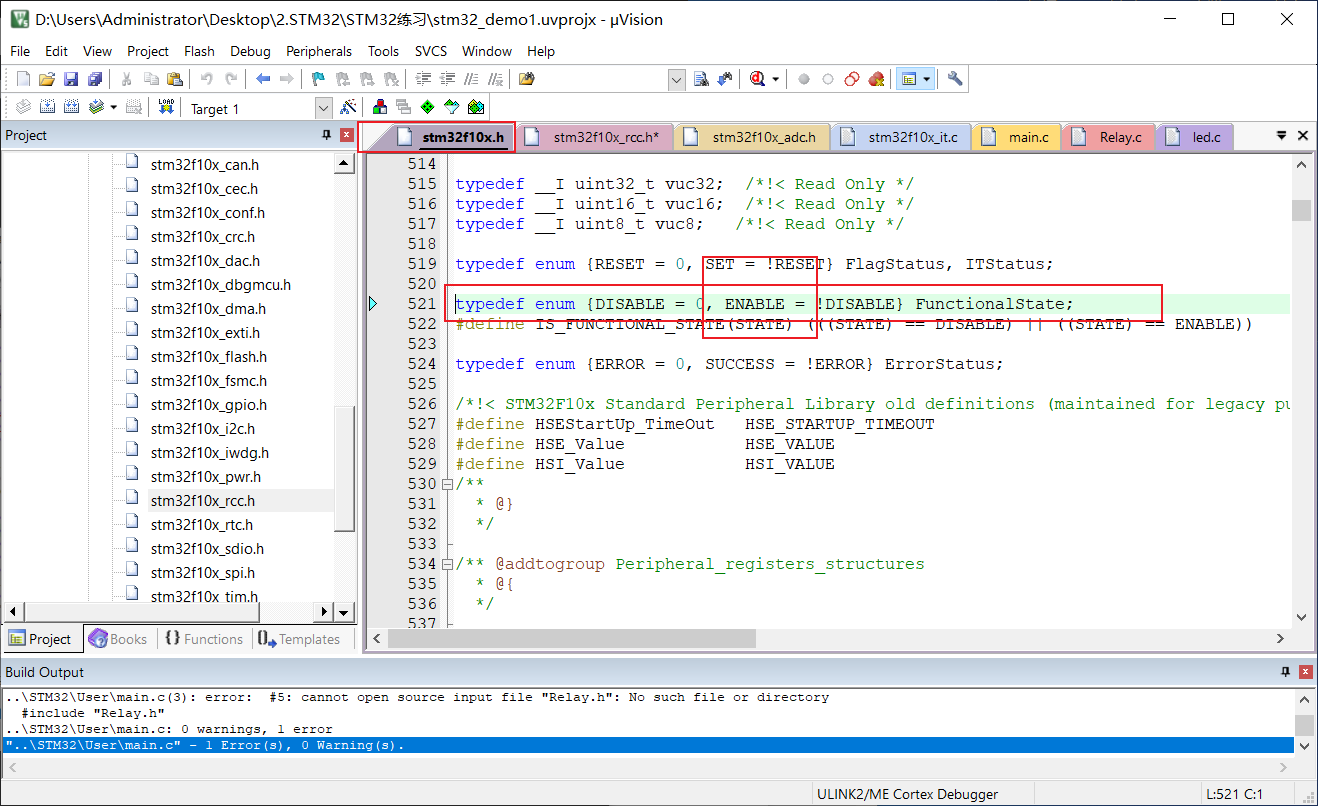Click the Indent selection icon

423,79
